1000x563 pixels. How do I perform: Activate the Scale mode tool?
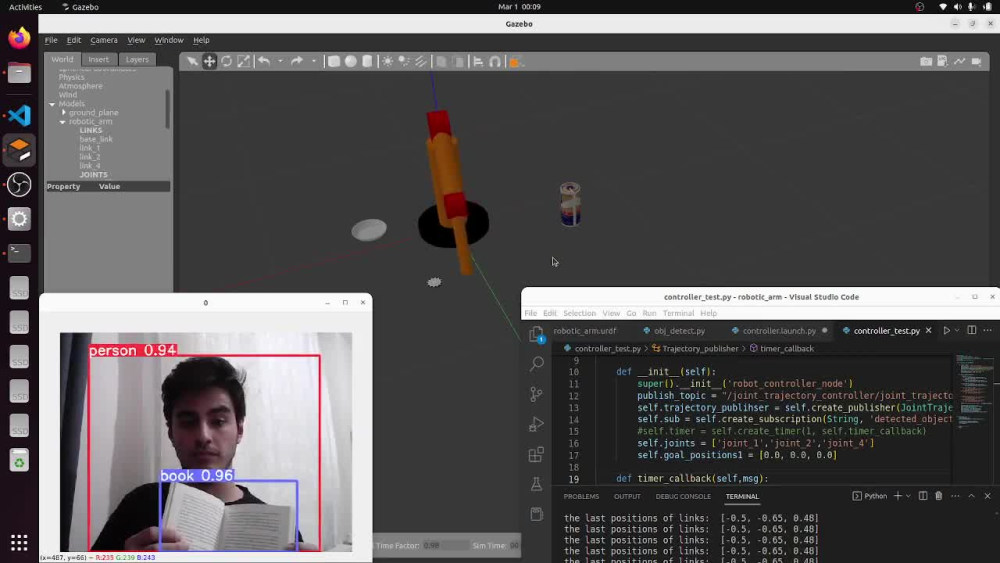tap(244, 61)
